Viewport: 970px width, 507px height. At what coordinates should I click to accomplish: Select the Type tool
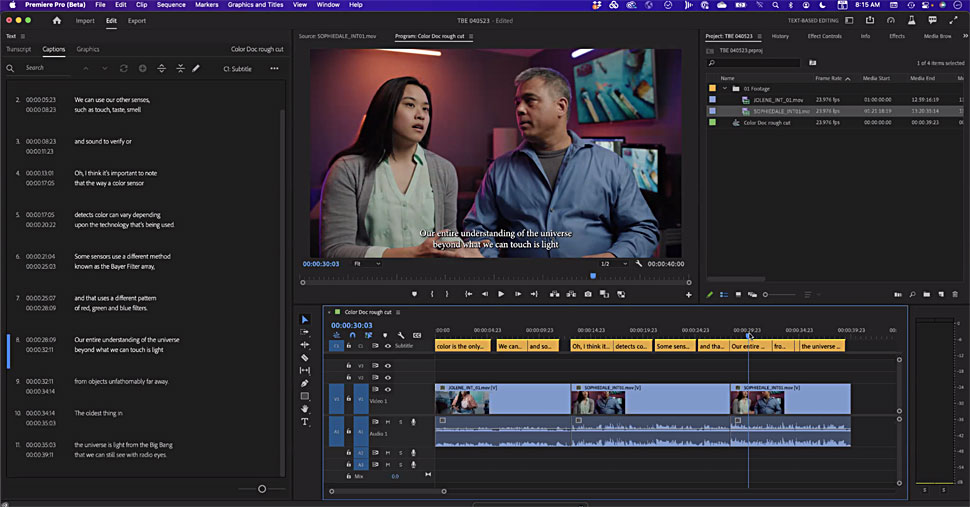pyautogui.click(x=305, y=422)
